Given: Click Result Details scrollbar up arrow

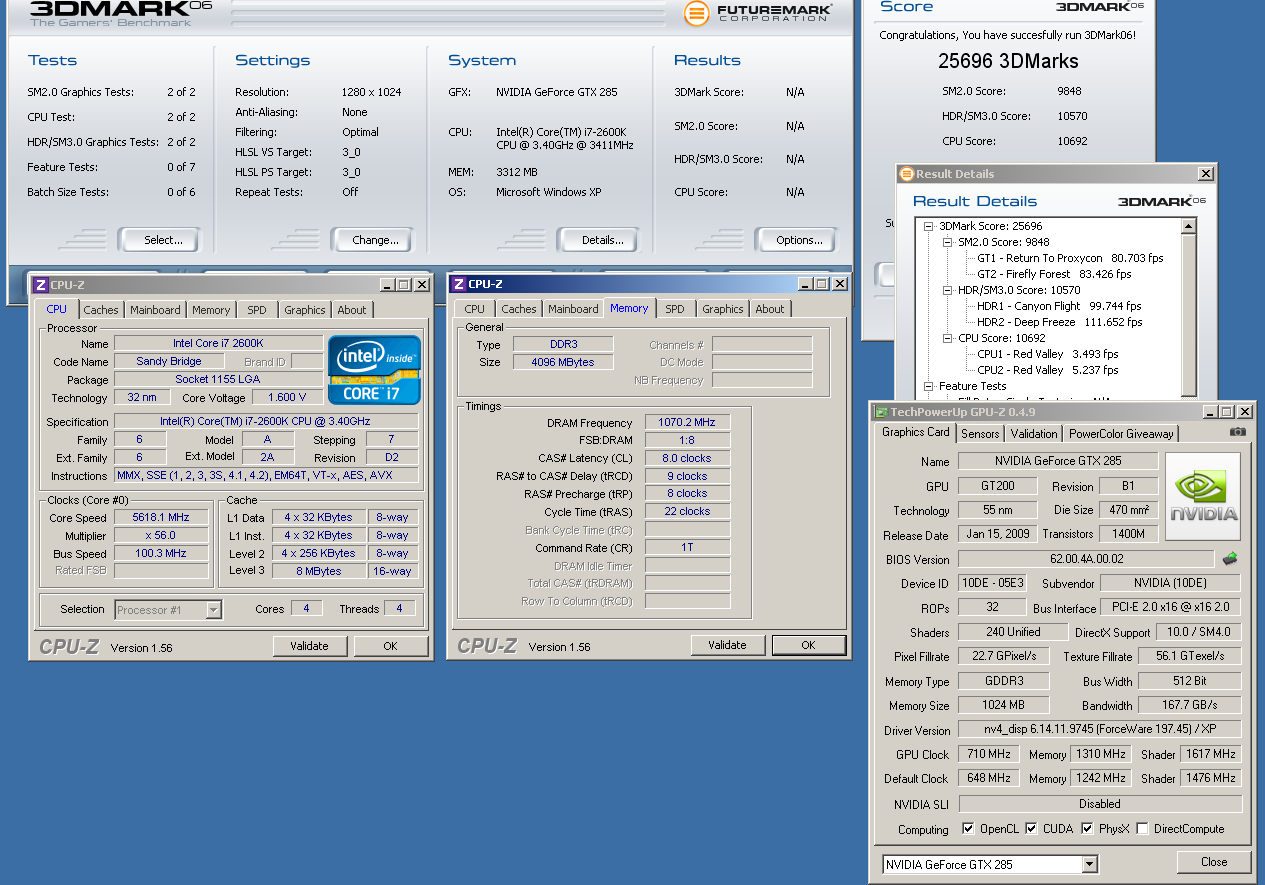Looking at the screenshot, I should tap(1189, 226).
